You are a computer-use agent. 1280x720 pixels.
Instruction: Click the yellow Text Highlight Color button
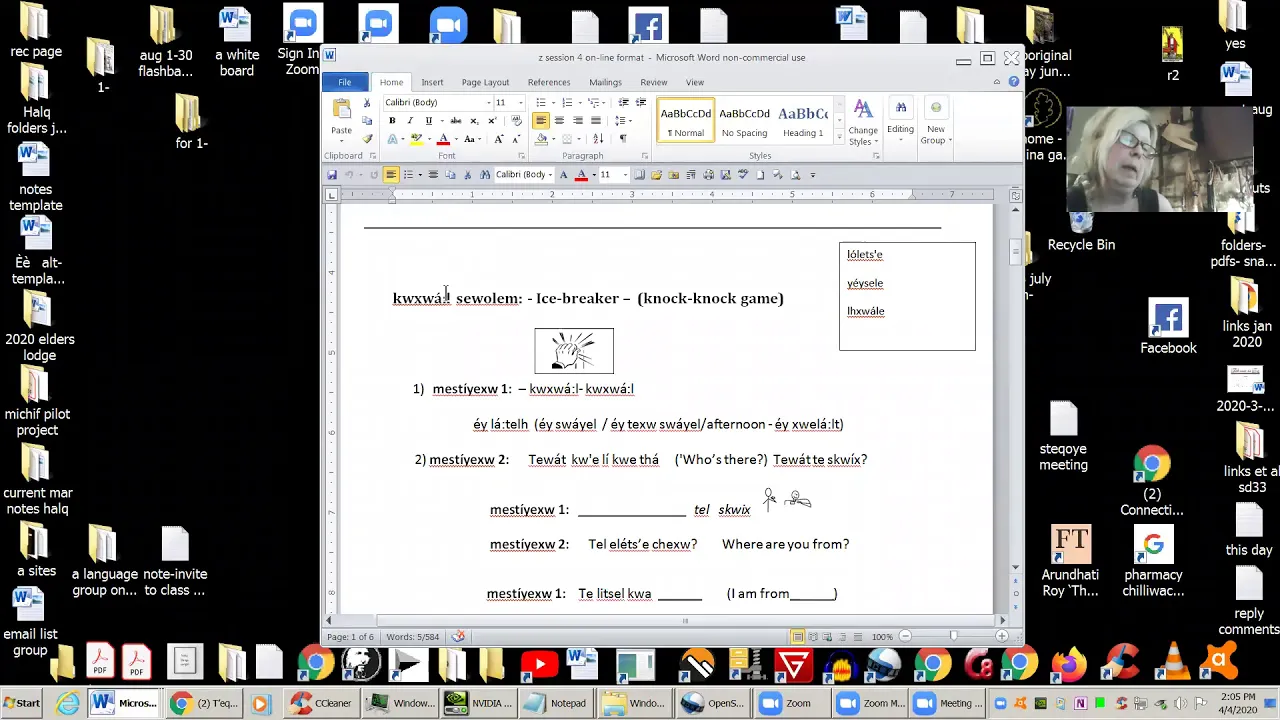[x=419, y=139]
